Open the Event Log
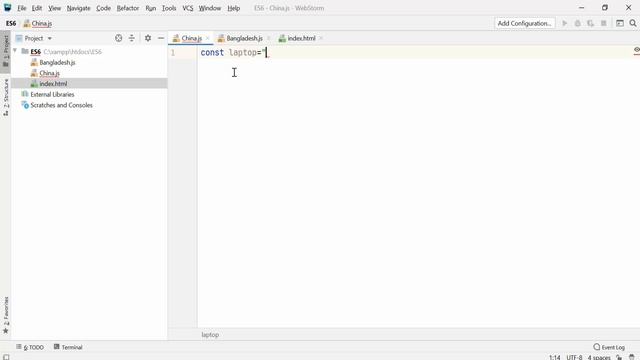 click(x=609, y=347)
